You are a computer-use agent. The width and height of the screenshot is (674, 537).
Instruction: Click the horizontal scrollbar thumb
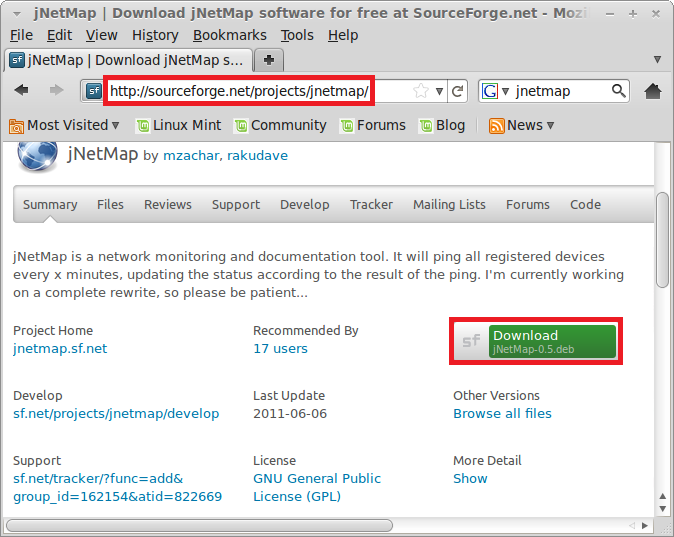coord(199,526)
